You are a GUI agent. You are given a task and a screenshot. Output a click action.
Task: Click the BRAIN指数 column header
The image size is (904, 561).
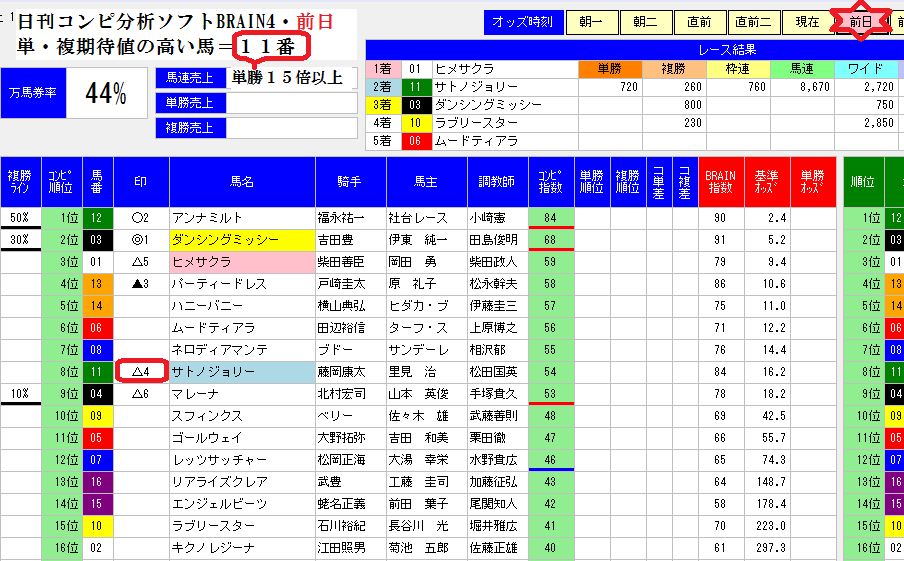(x=721, y=182)
